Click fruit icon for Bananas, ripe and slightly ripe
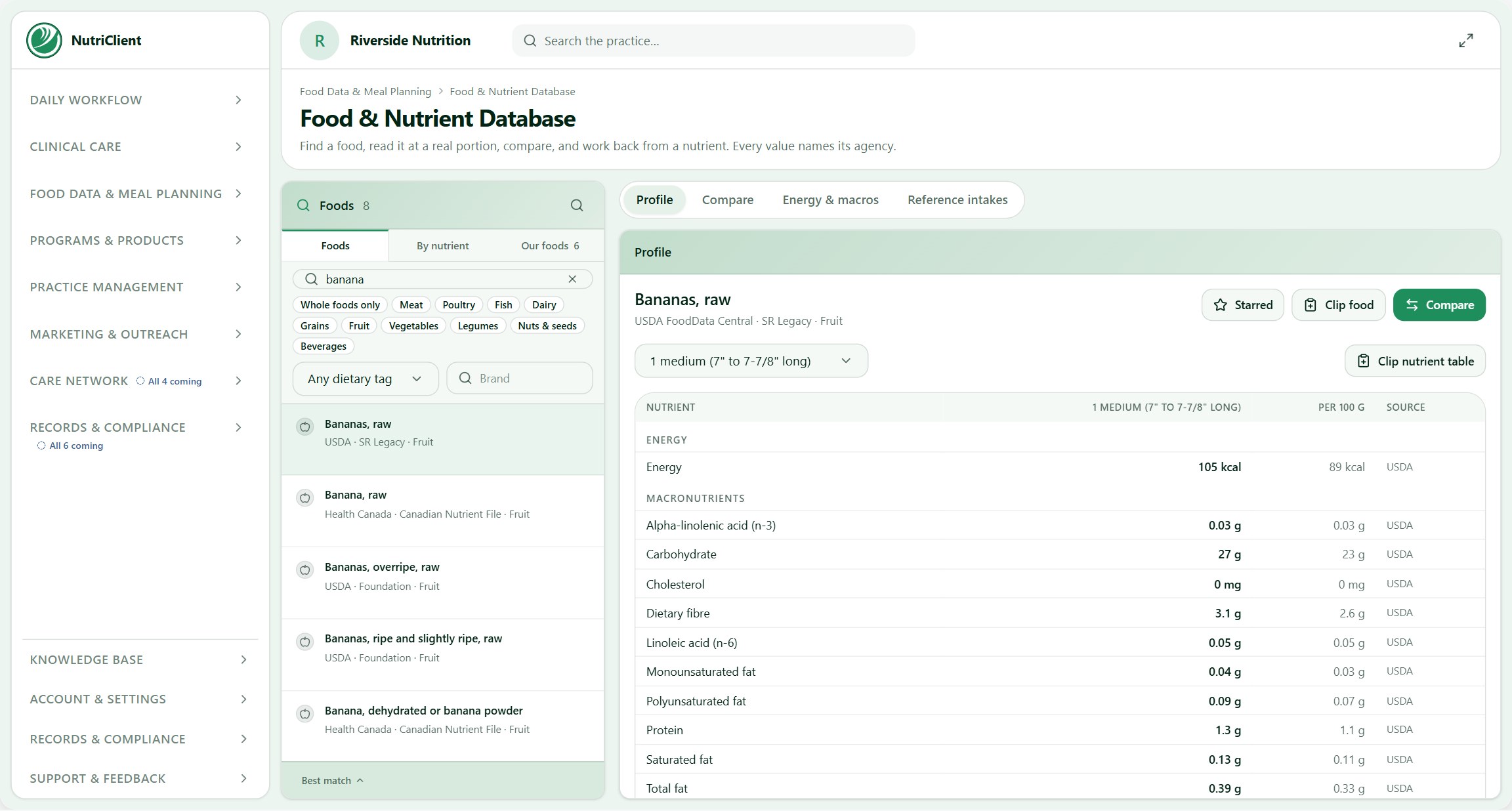 (305, 642)
